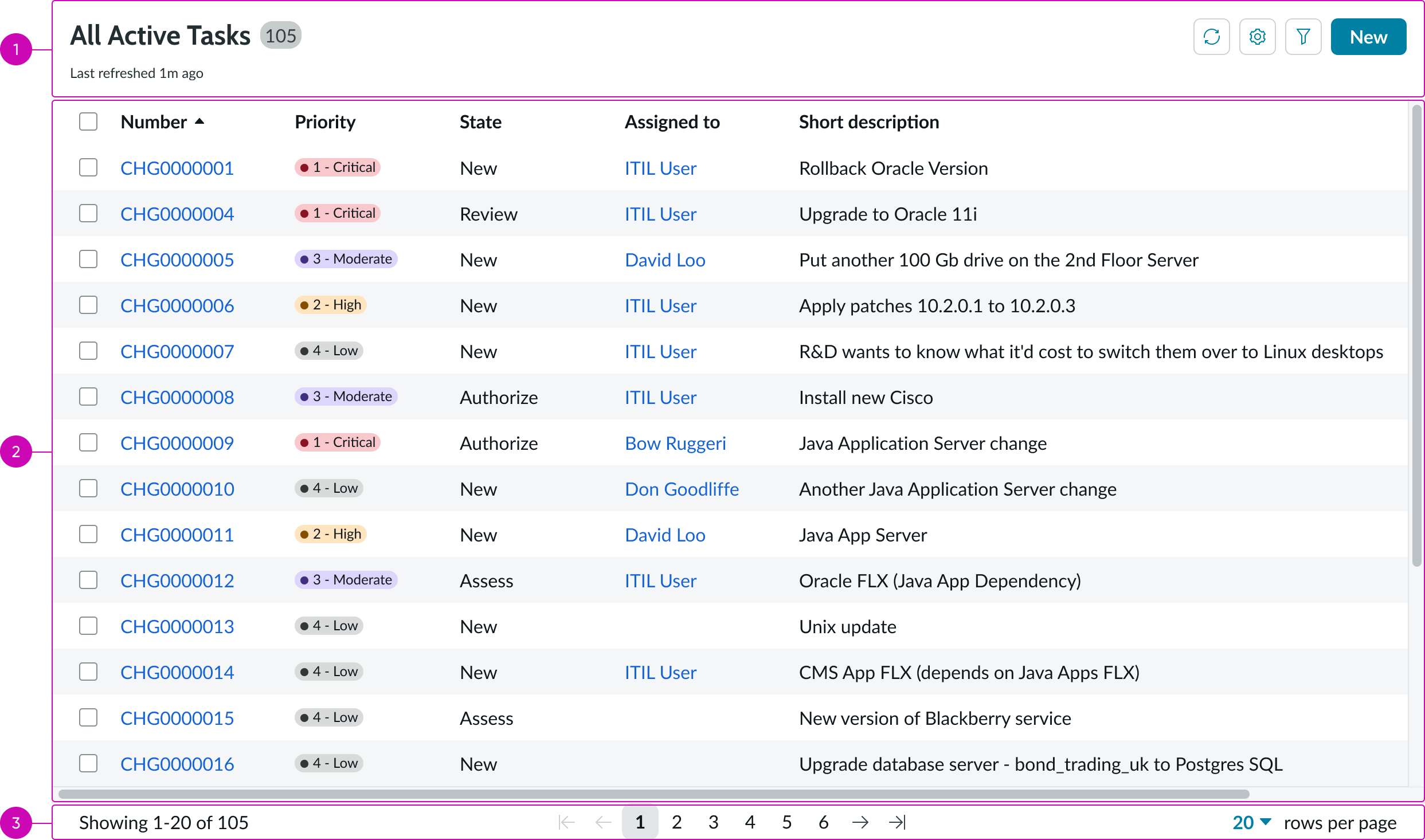The height and width of the screenshot is (840, 1425).
Task: Open the filter options
Action: [1303, 36]
